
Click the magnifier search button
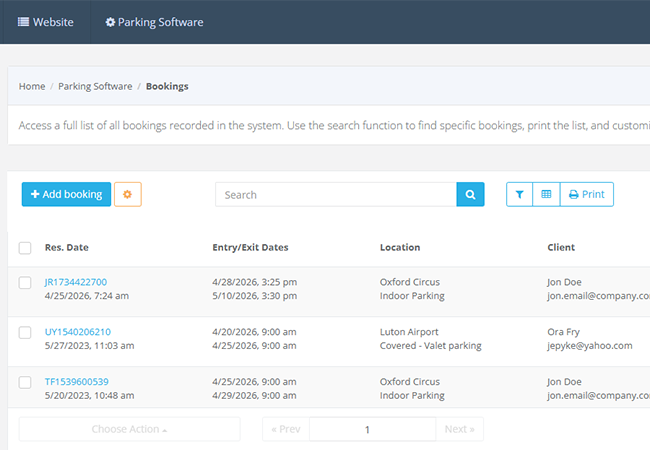[470, 194]
